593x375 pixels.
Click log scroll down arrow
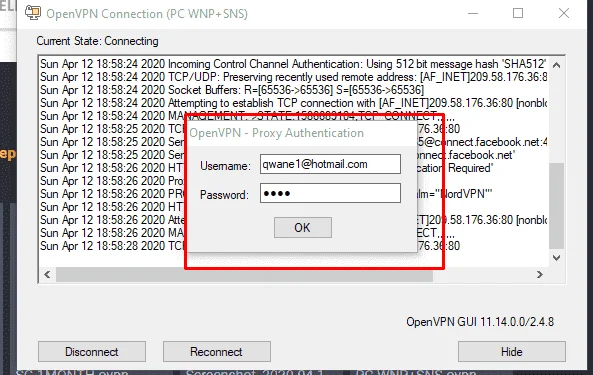(556, 258)
